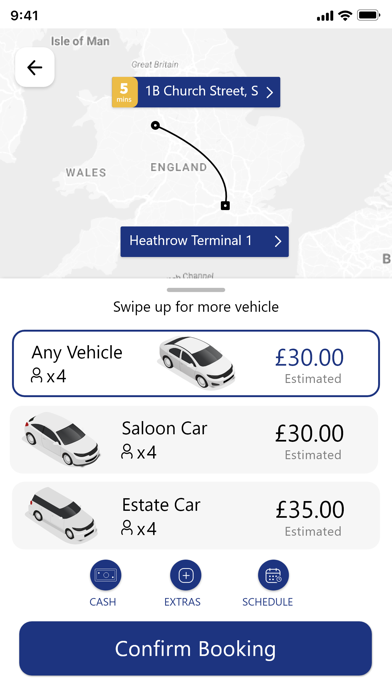Tap the pickup point circle marker on map
Screen dimensions: 392x696
coord(155,126)
